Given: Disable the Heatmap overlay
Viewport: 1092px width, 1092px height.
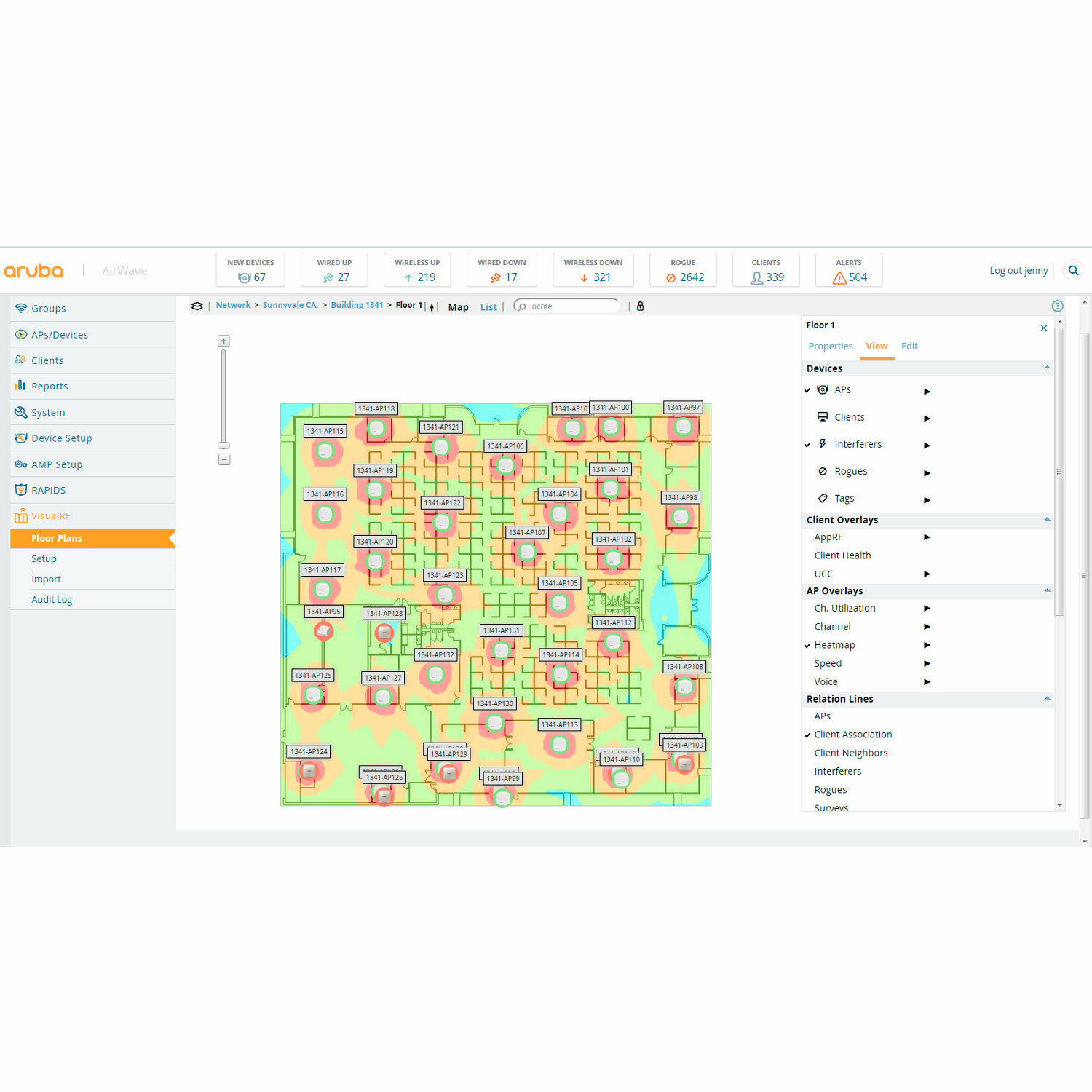Looking at the screenshot, I should (x=834, y=645).
